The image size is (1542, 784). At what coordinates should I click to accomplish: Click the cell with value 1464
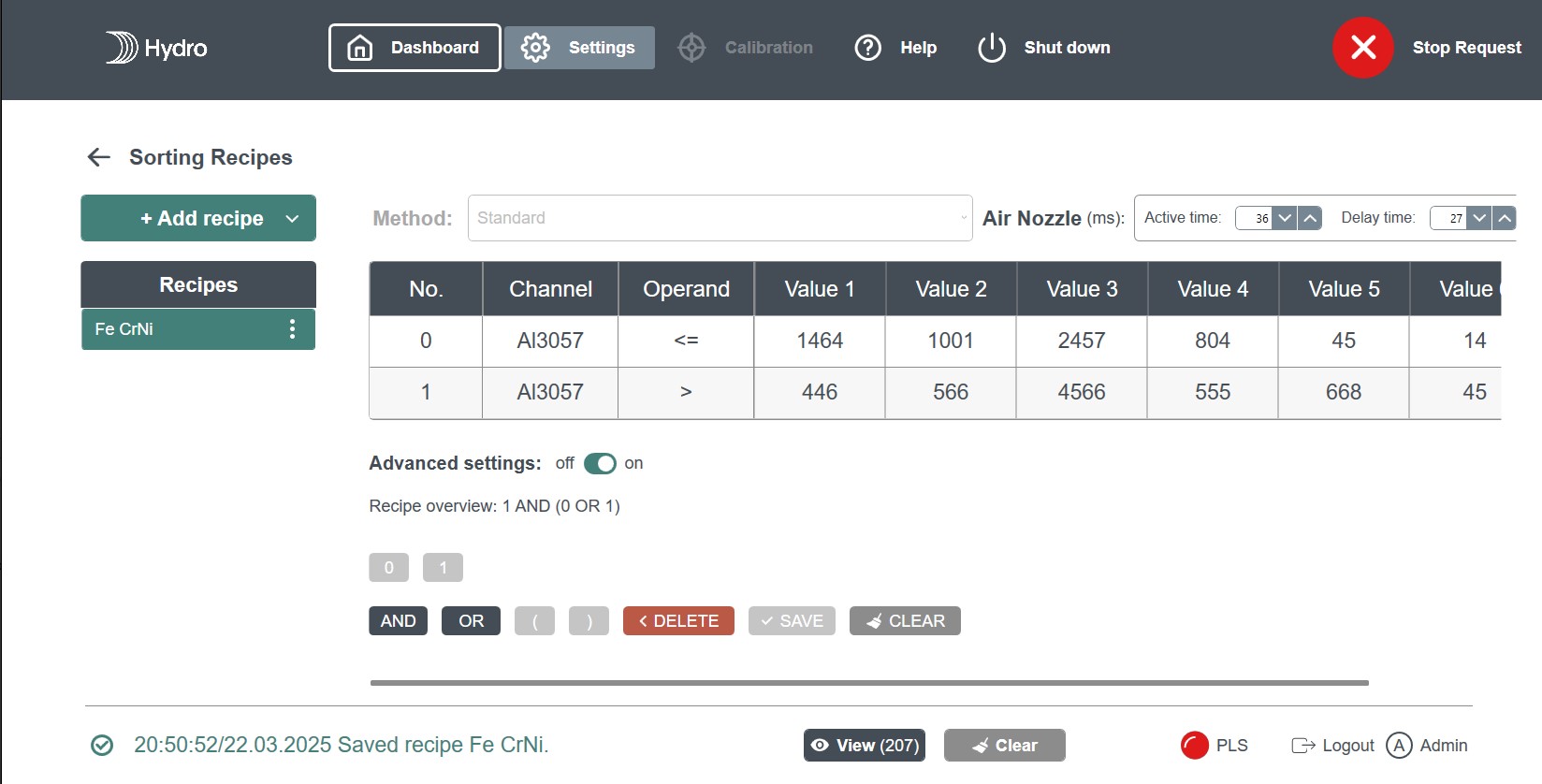point(820,341)
